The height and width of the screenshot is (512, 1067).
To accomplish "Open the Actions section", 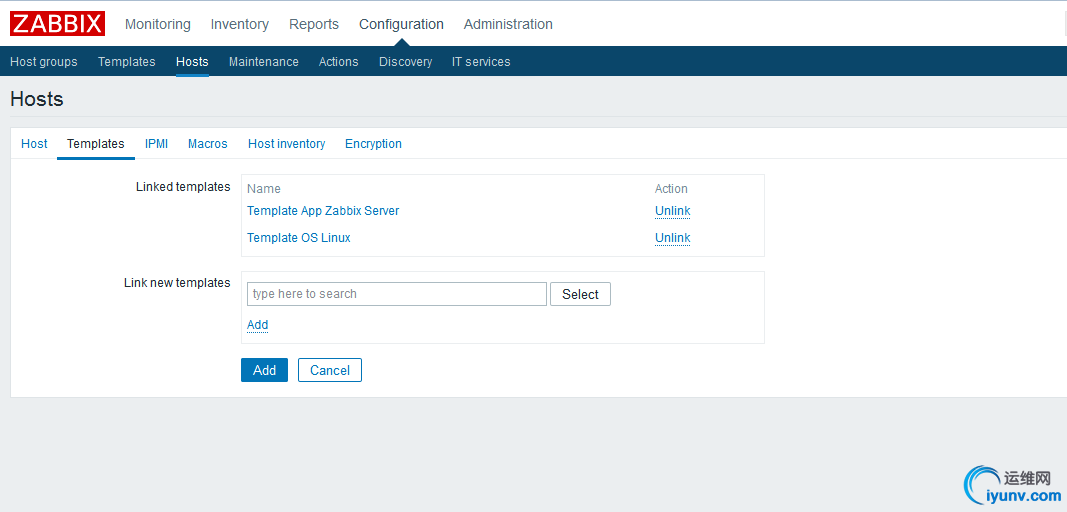I will coord(338,62).
